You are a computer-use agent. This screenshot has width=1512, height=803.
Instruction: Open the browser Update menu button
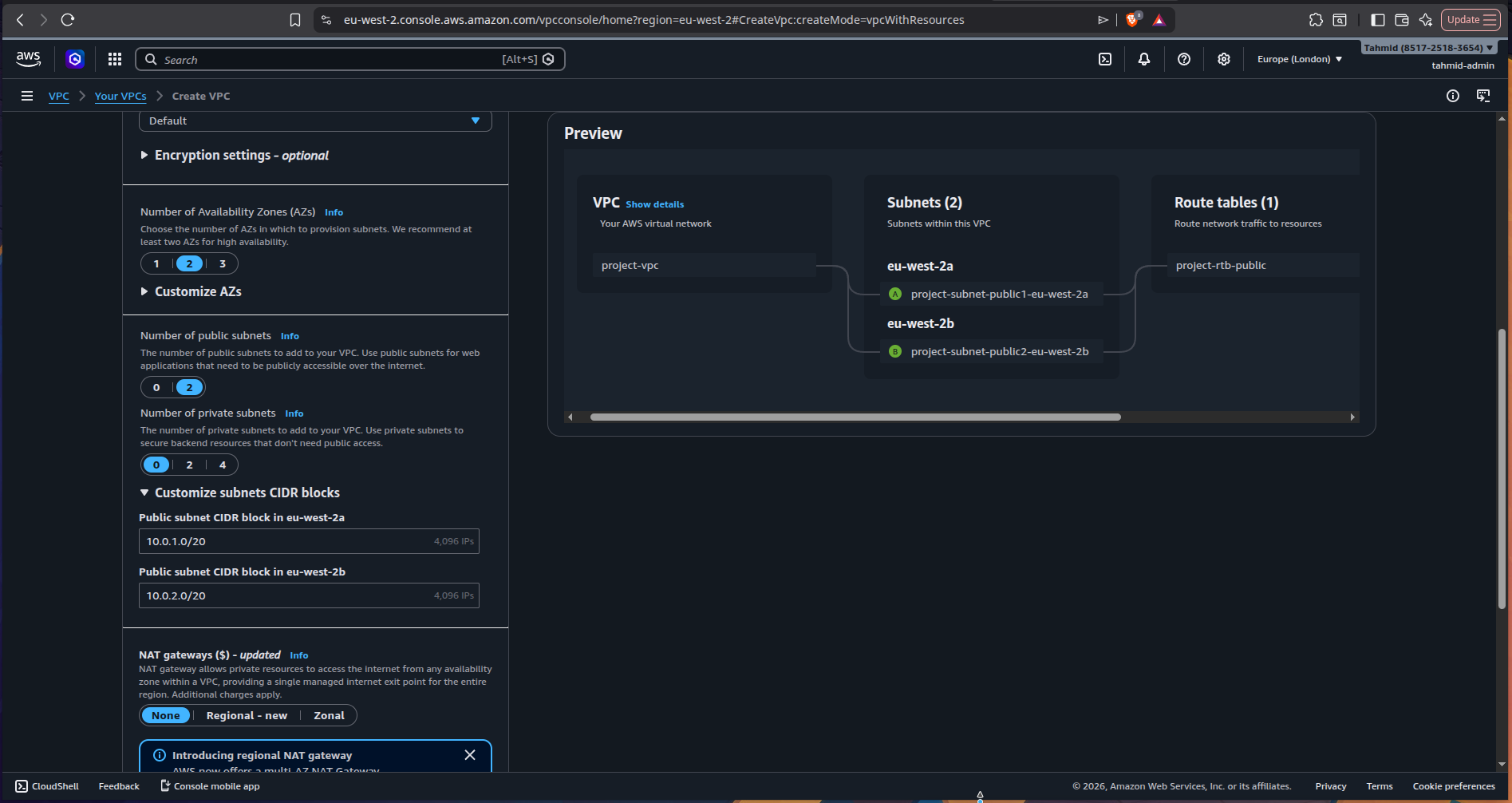[1471, 20]
